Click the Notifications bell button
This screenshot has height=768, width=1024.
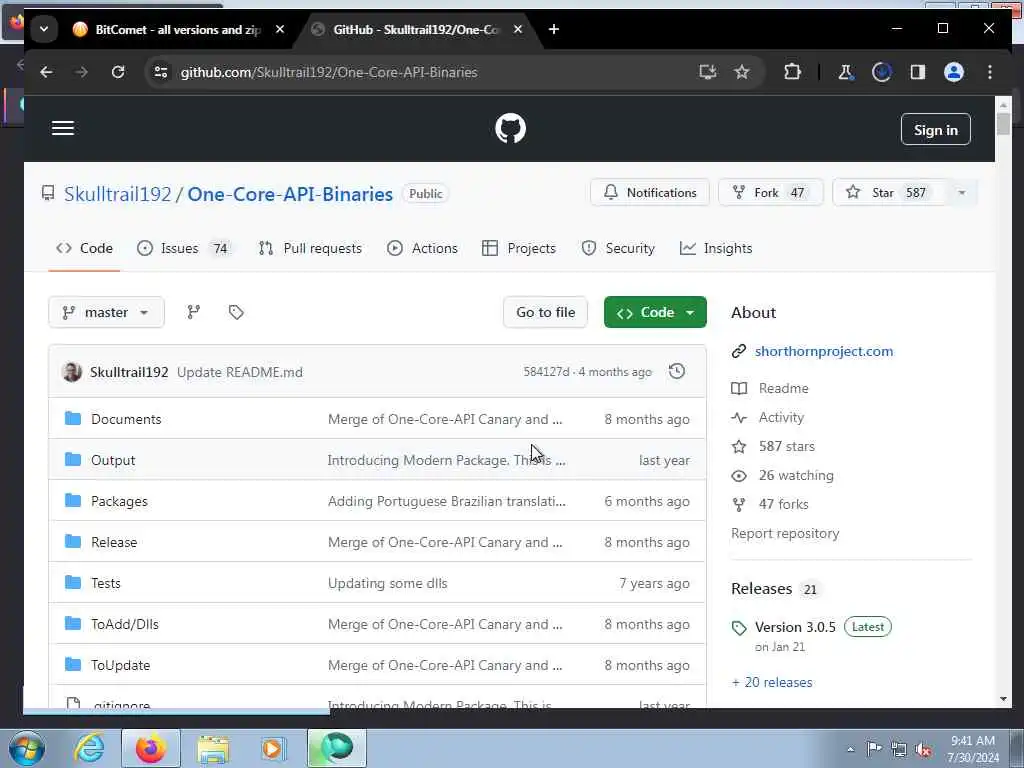(650, 193)
